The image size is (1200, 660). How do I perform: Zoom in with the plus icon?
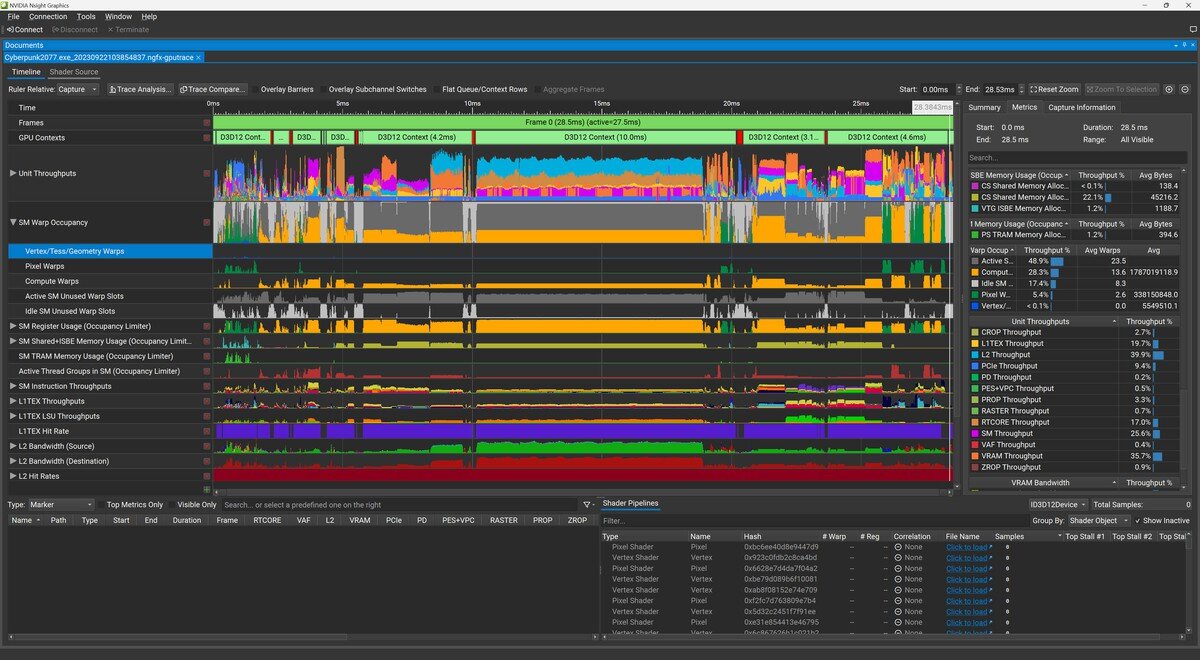1168,89
